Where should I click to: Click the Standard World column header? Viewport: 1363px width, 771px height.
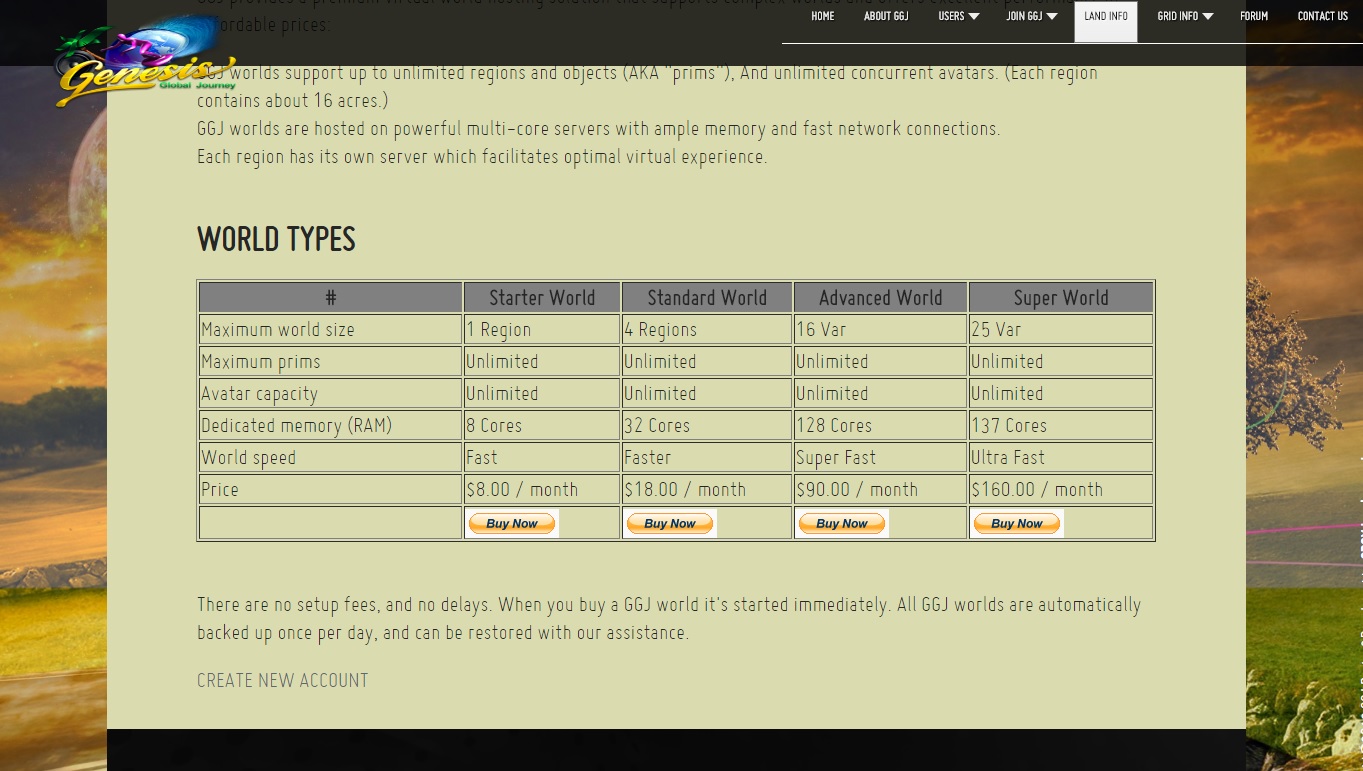(x=707, y=297)
